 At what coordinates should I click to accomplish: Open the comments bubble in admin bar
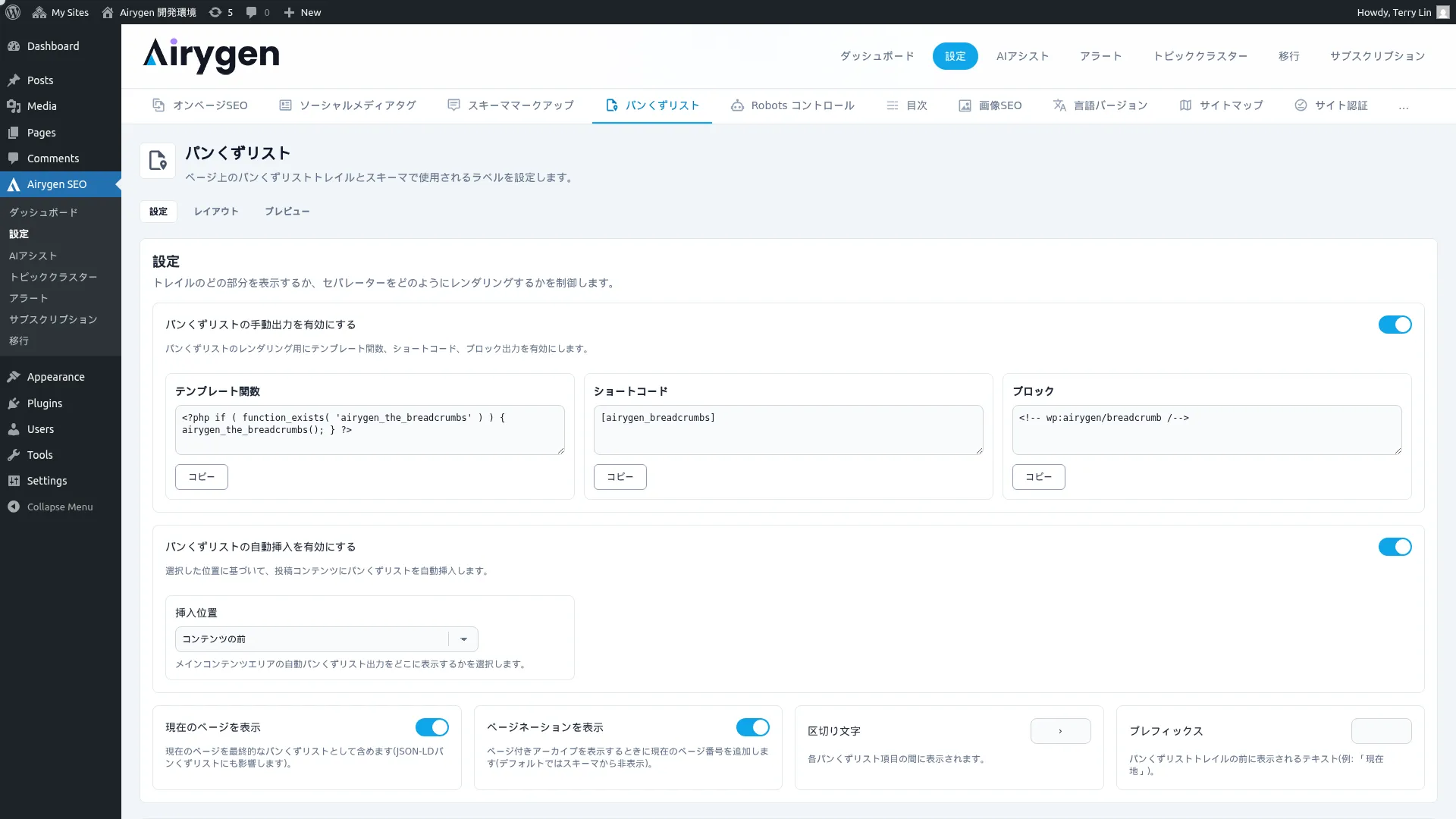[251, 12]
